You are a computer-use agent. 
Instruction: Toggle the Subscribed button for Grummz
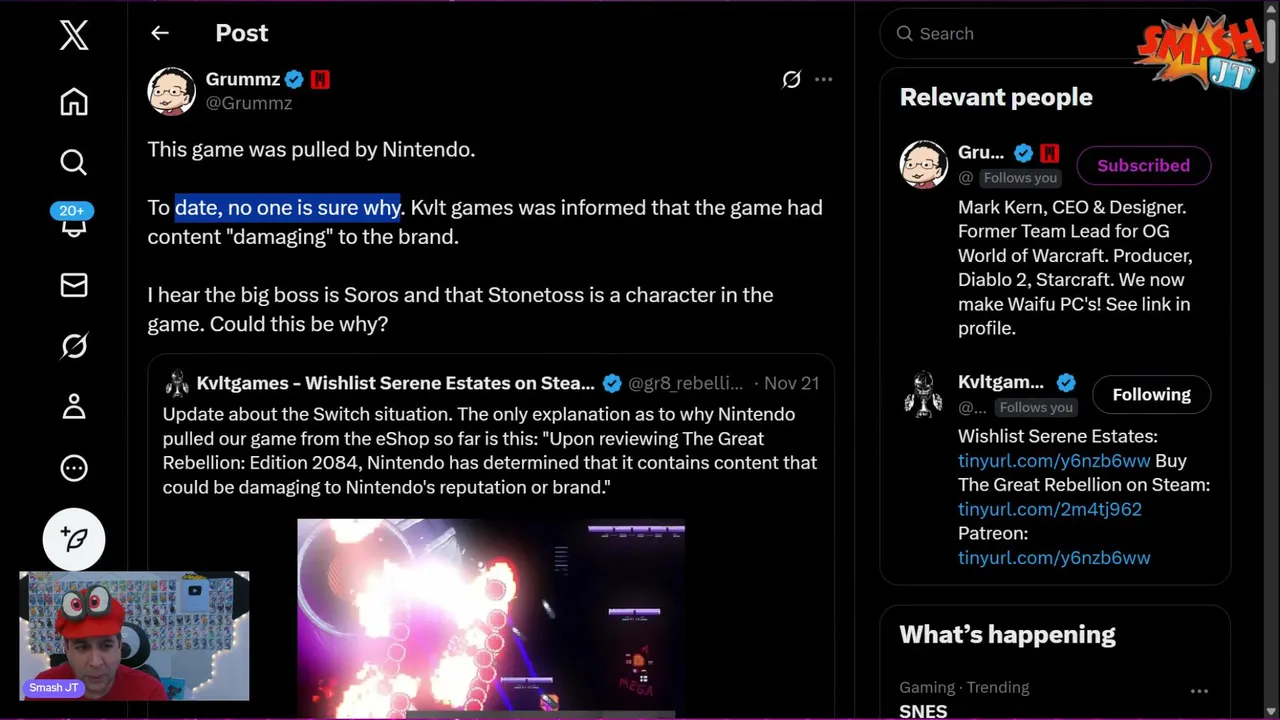(x=1143, y=166)
